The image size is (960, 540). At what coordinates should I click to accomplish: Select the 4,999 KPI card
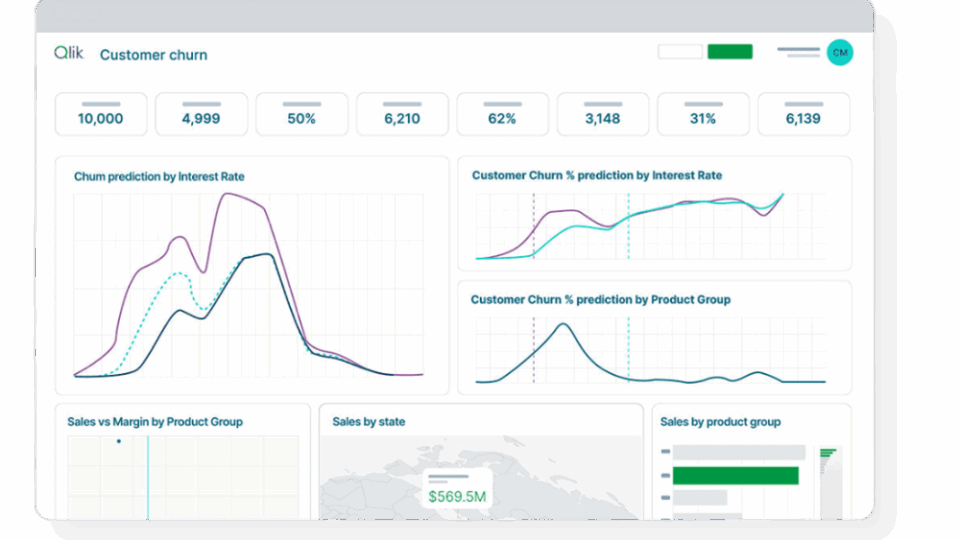coord(201,114)
